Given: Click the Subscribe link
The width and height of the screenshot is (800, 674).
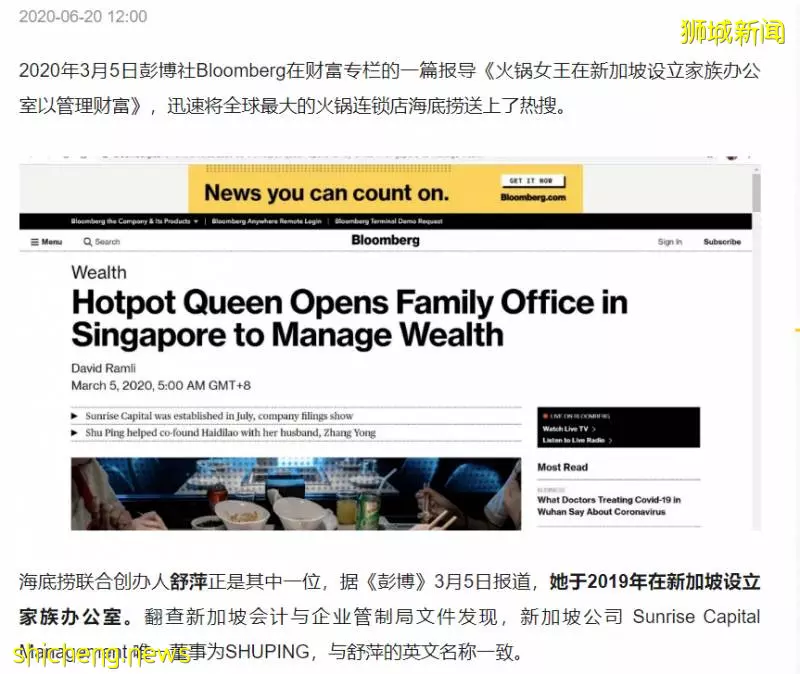Looking at the screenshot, I should [x=722, y=242].
